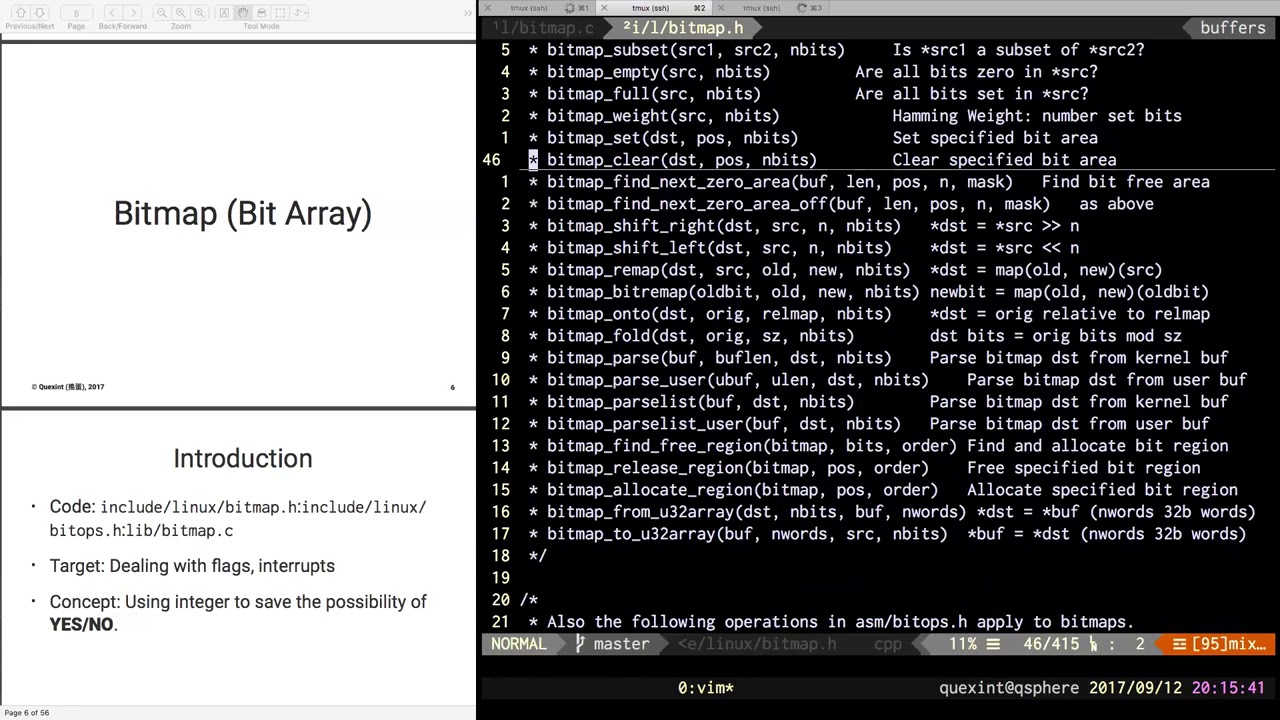Select the Magnify tool mode

click(261, 13)
